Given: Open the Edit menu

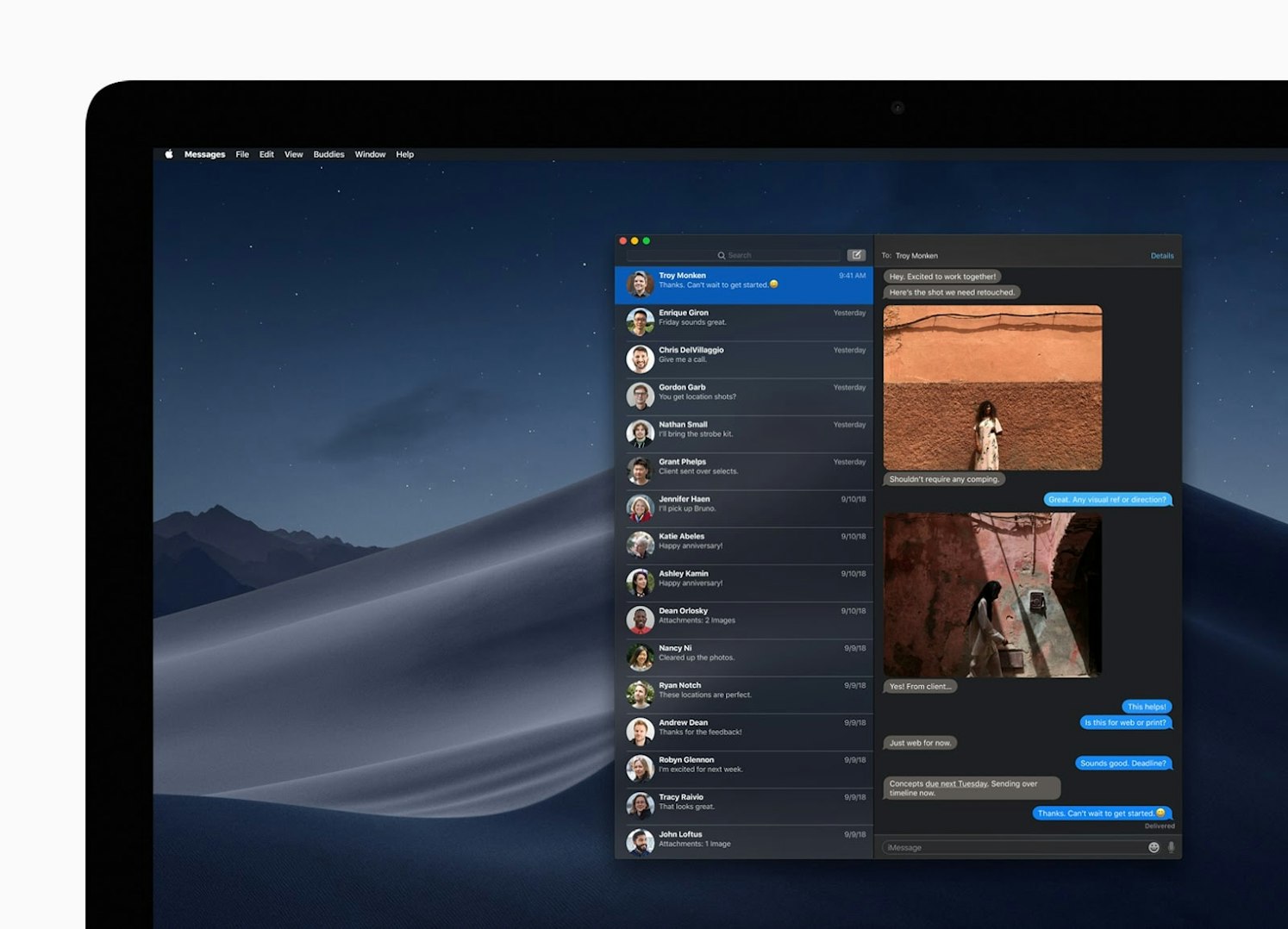Looking at the screenshot, I should pyautogui.click(x=266, y=154).
